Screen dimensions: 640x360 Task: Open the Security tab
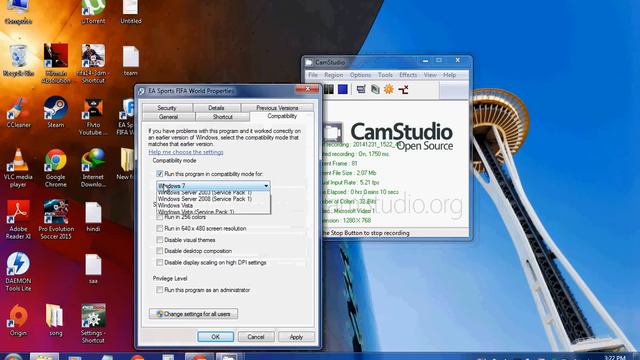(x=167, y=108)
